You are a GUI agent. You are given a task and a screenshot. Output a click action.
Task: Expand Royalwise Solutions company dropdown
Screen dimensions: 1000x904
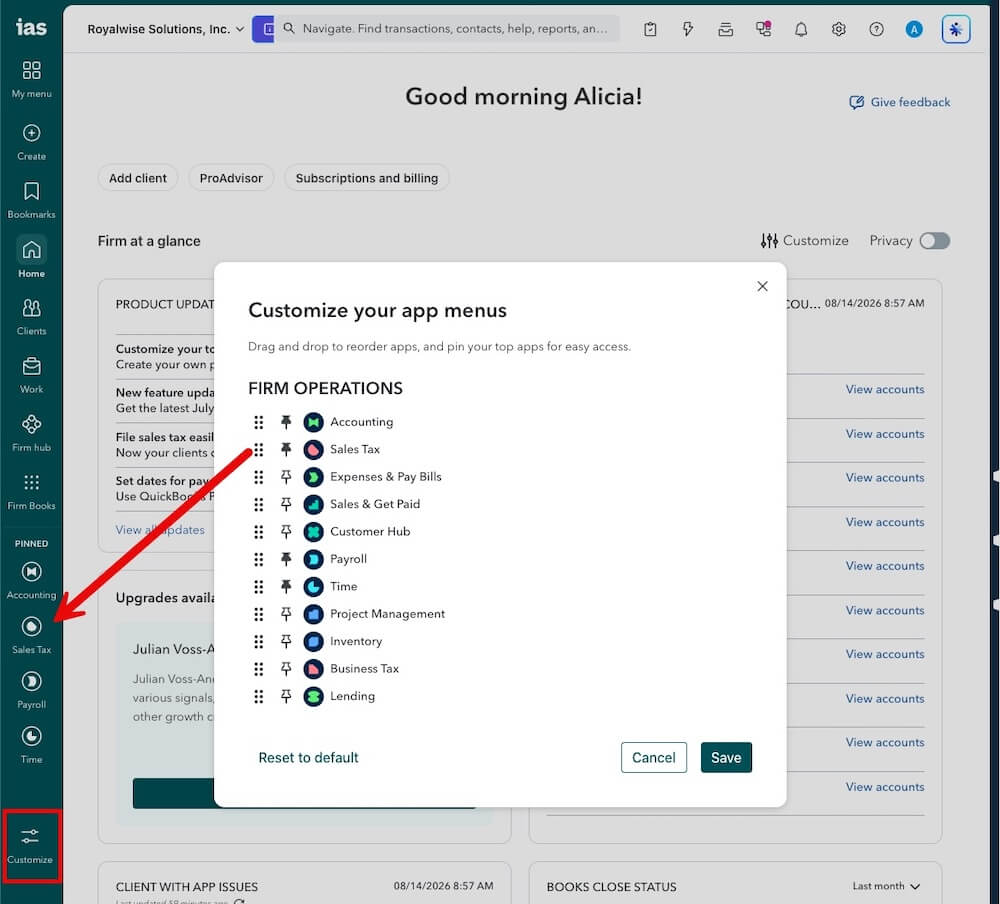click(x=165, y=29)
